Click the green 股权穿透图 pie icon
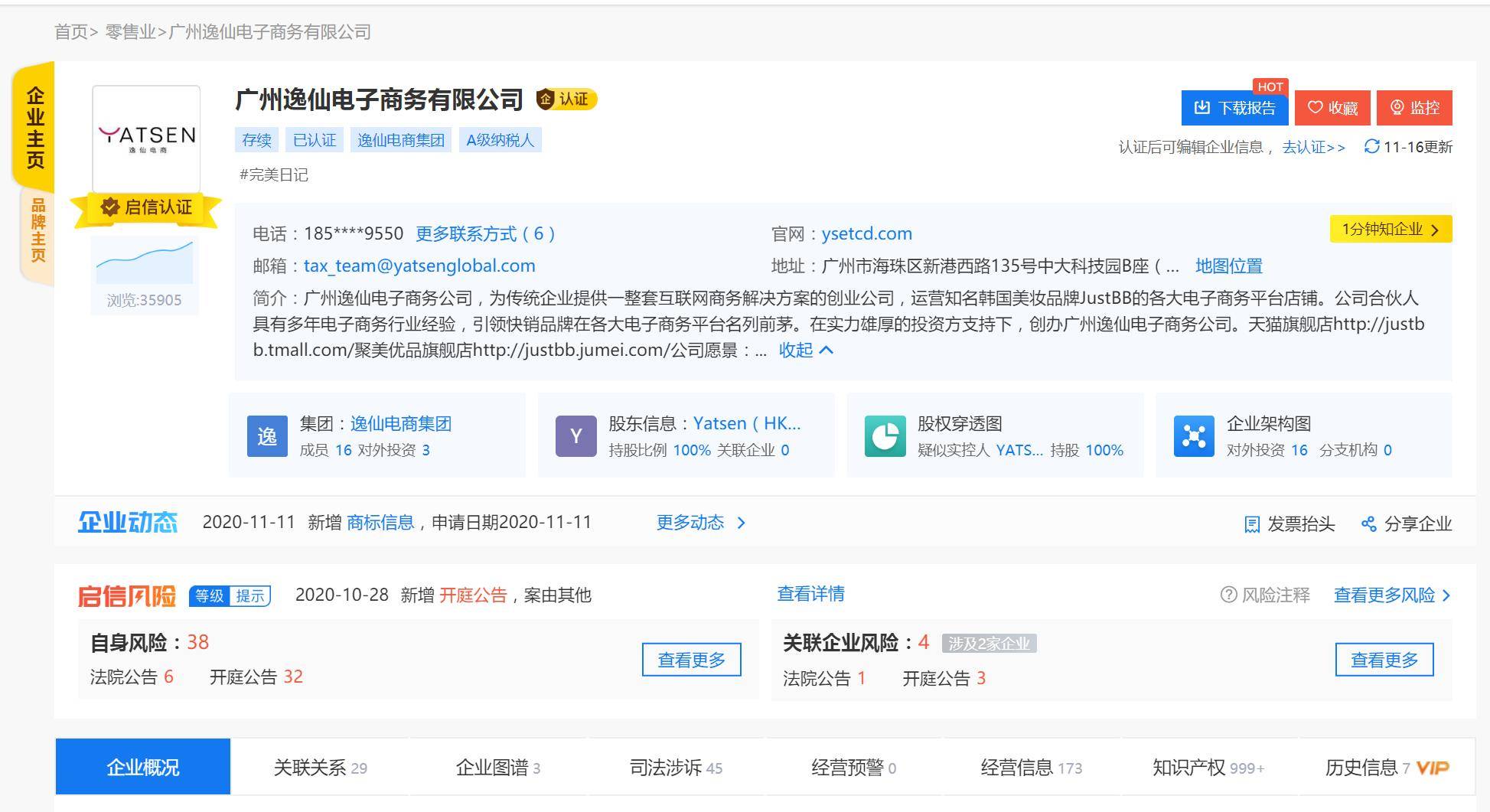The height and width of the screenshot is (812, 1490). (x=885, y=436)
